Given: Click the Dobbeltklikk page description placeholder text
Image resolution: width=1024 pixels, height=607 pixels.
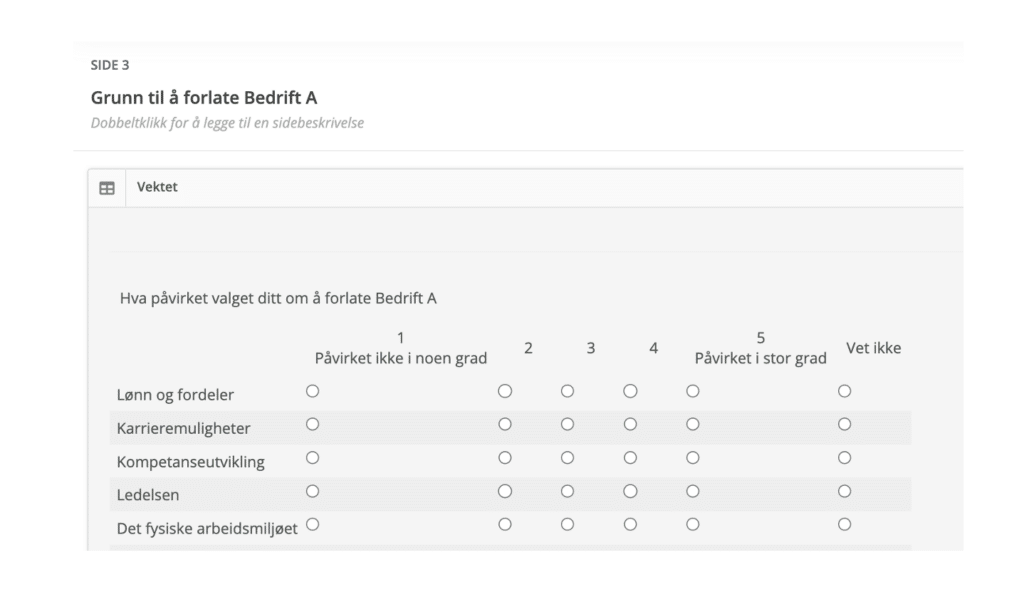Looking at the screenshot, I should 227,123.
